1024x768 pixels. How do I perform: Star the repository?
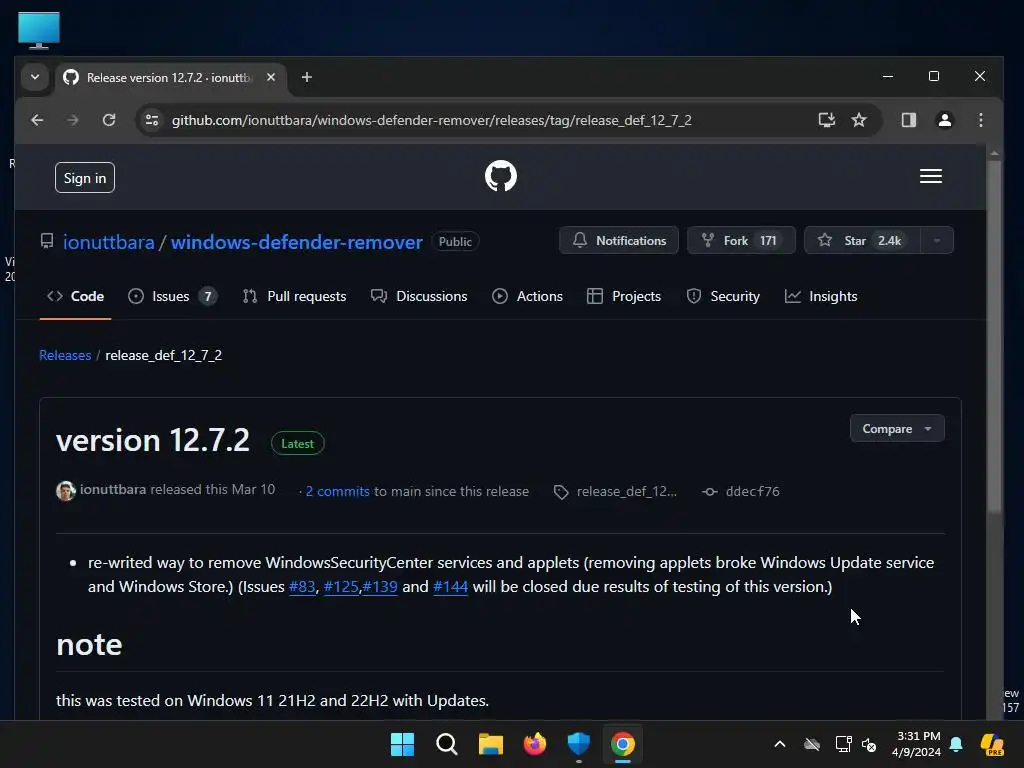(x=862, y=240)
